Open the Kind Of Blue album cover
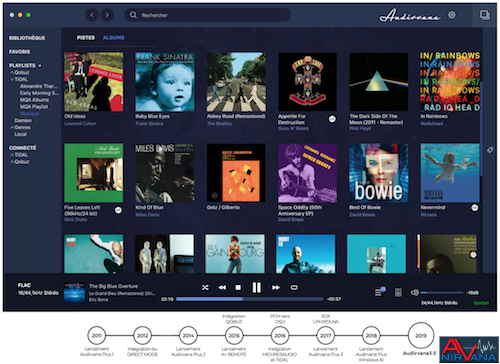The height and width of the screenshot is (364, 500). coord(165,173)
